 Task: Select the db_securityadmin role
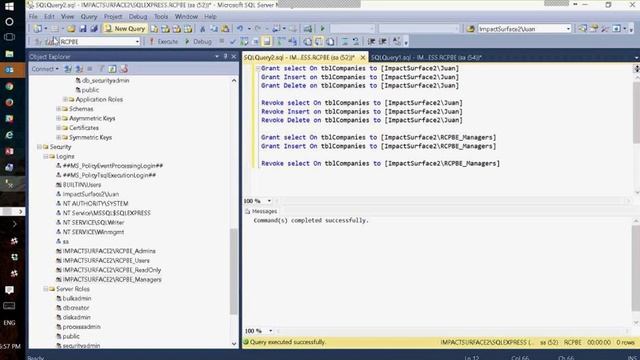coord(105,81)
